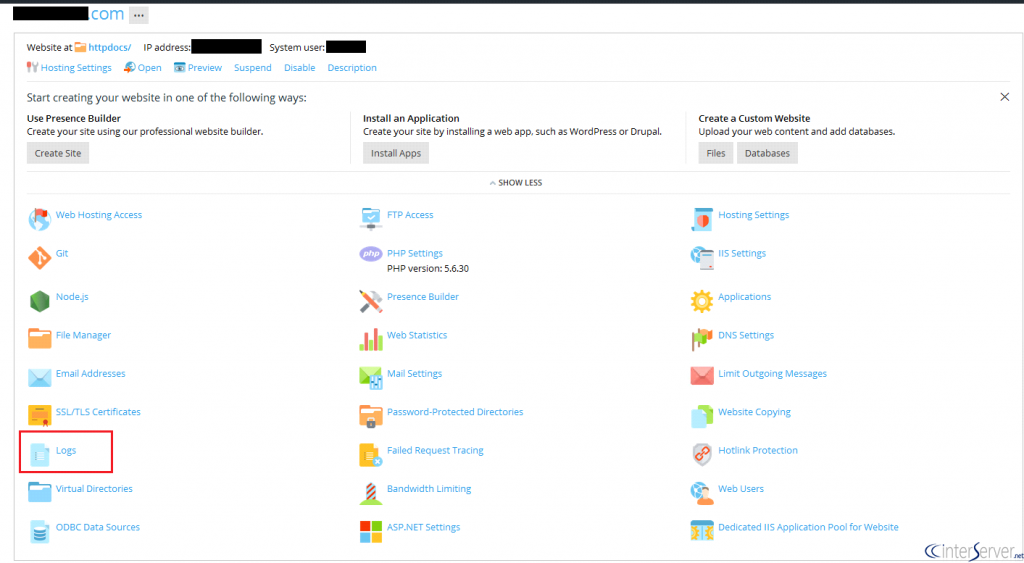Click the Mail Settings icon
Screen dimensions: 1024x563
(x=371, y=378)
